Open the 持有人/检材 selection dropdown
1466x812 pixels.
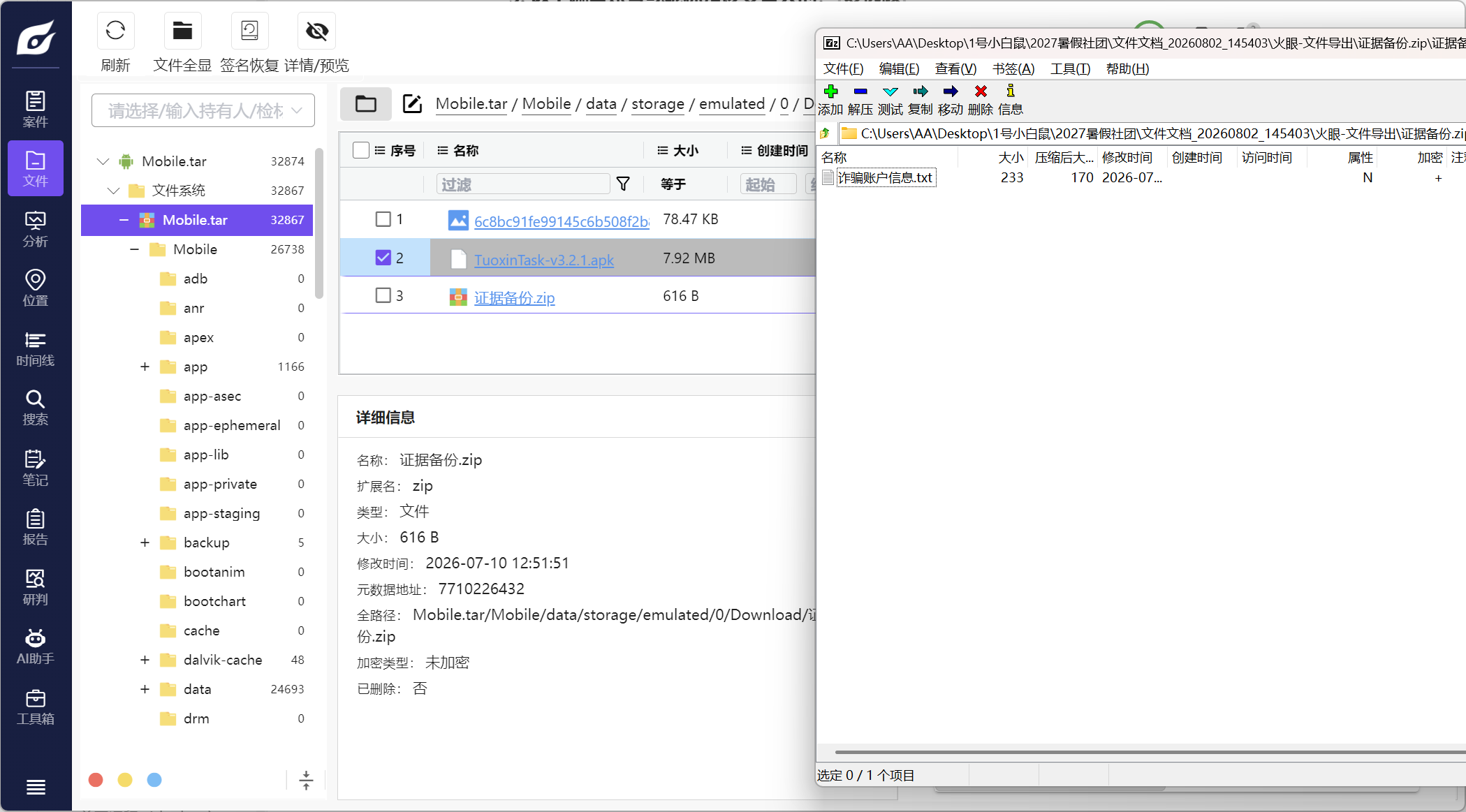tap(203, 110)
